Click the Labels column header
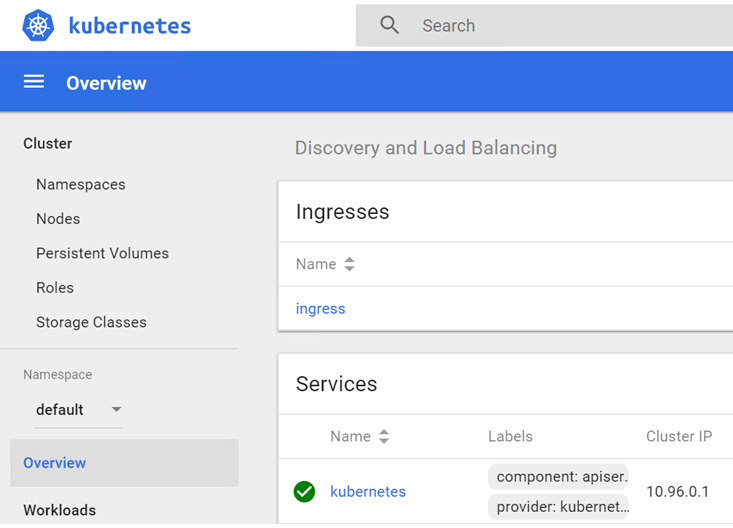Screen dimensions: 733x528 tap(510, 436)
